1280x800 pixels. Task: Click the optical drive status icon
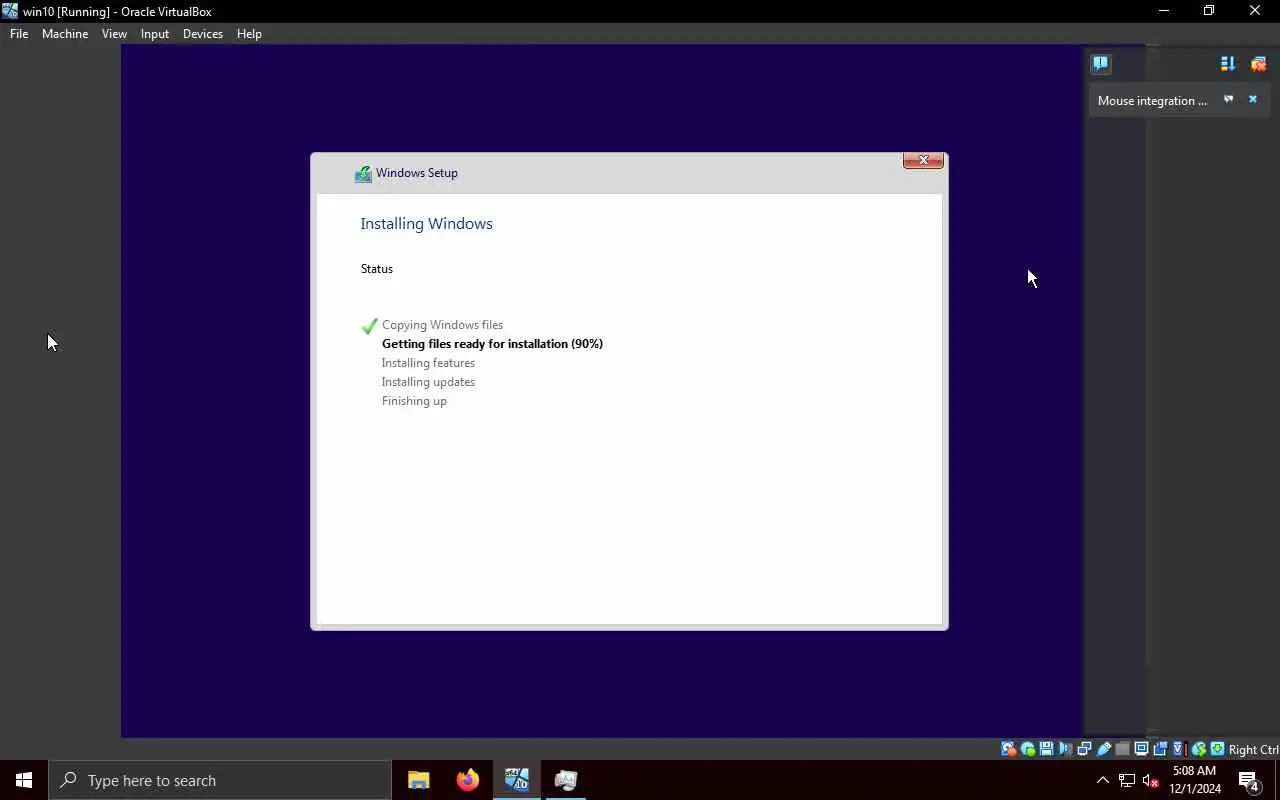[x=1027, y=749]
